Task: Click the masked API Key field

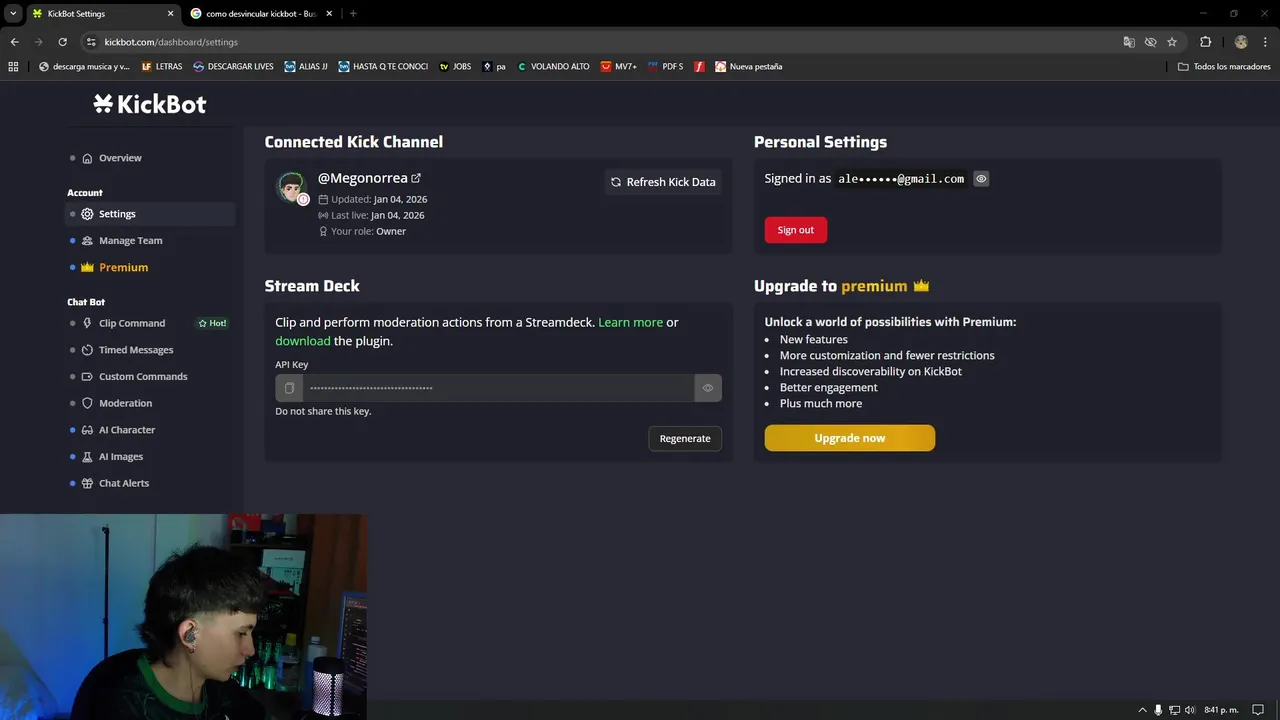Action: pos(498,388)
